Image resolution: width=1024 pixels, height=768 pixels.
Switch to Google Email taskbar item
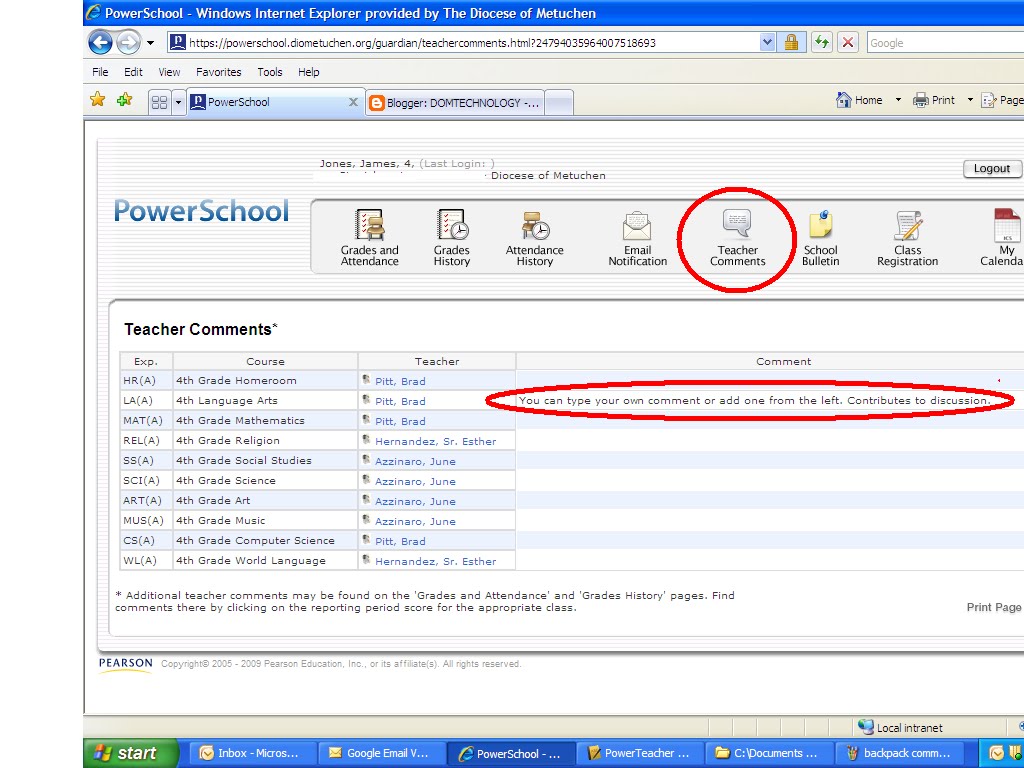click(380, 753)
